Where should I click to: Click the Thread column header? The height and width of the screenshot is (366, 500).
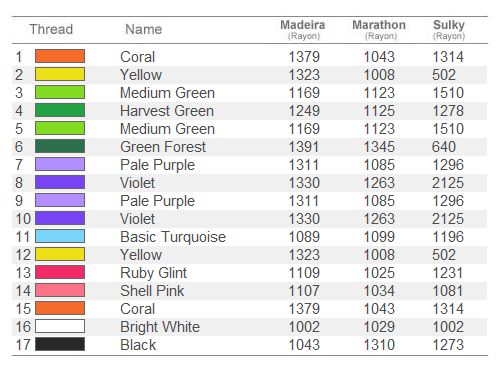pos(51,29)
